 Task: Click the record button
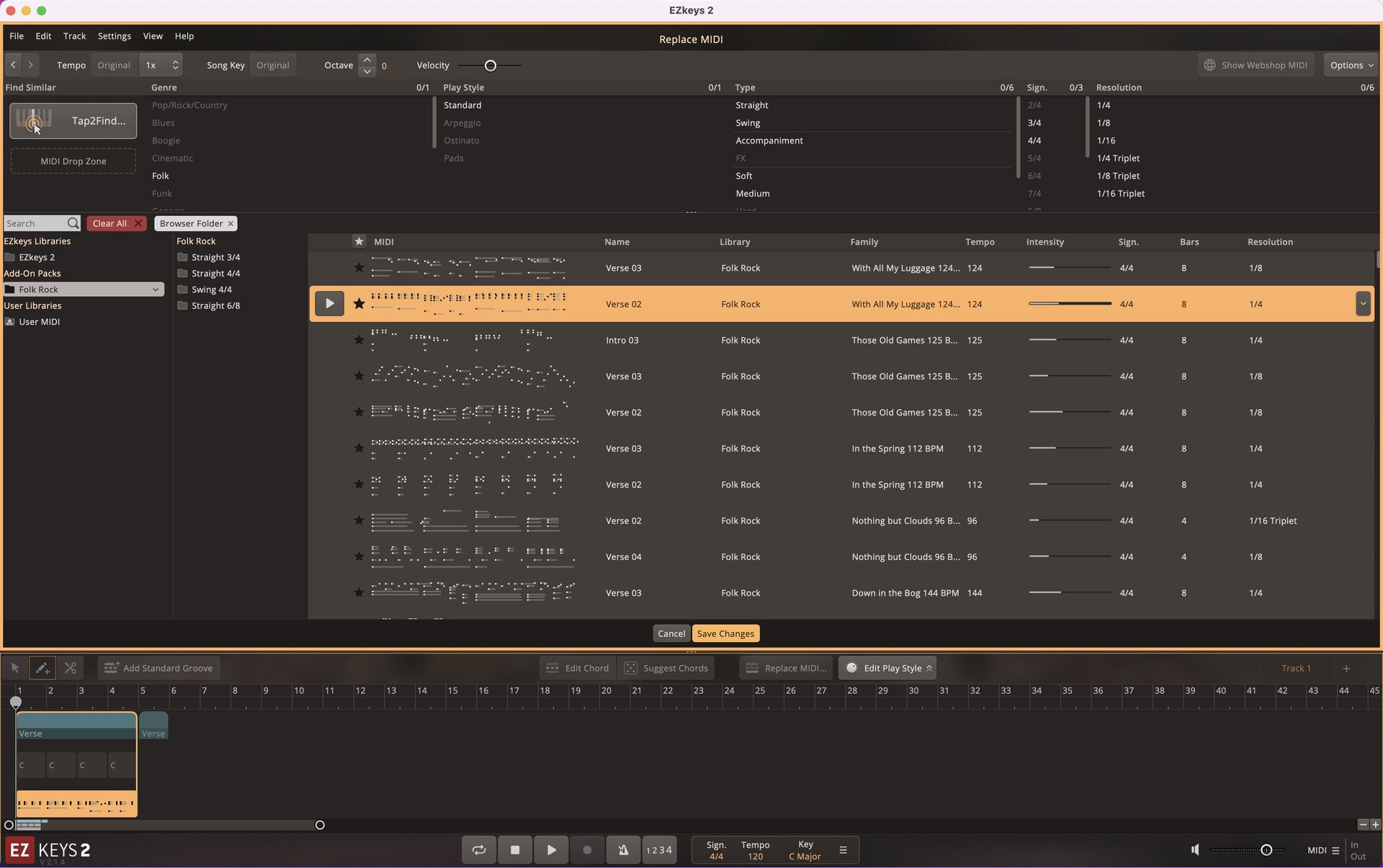pos(586,850)
